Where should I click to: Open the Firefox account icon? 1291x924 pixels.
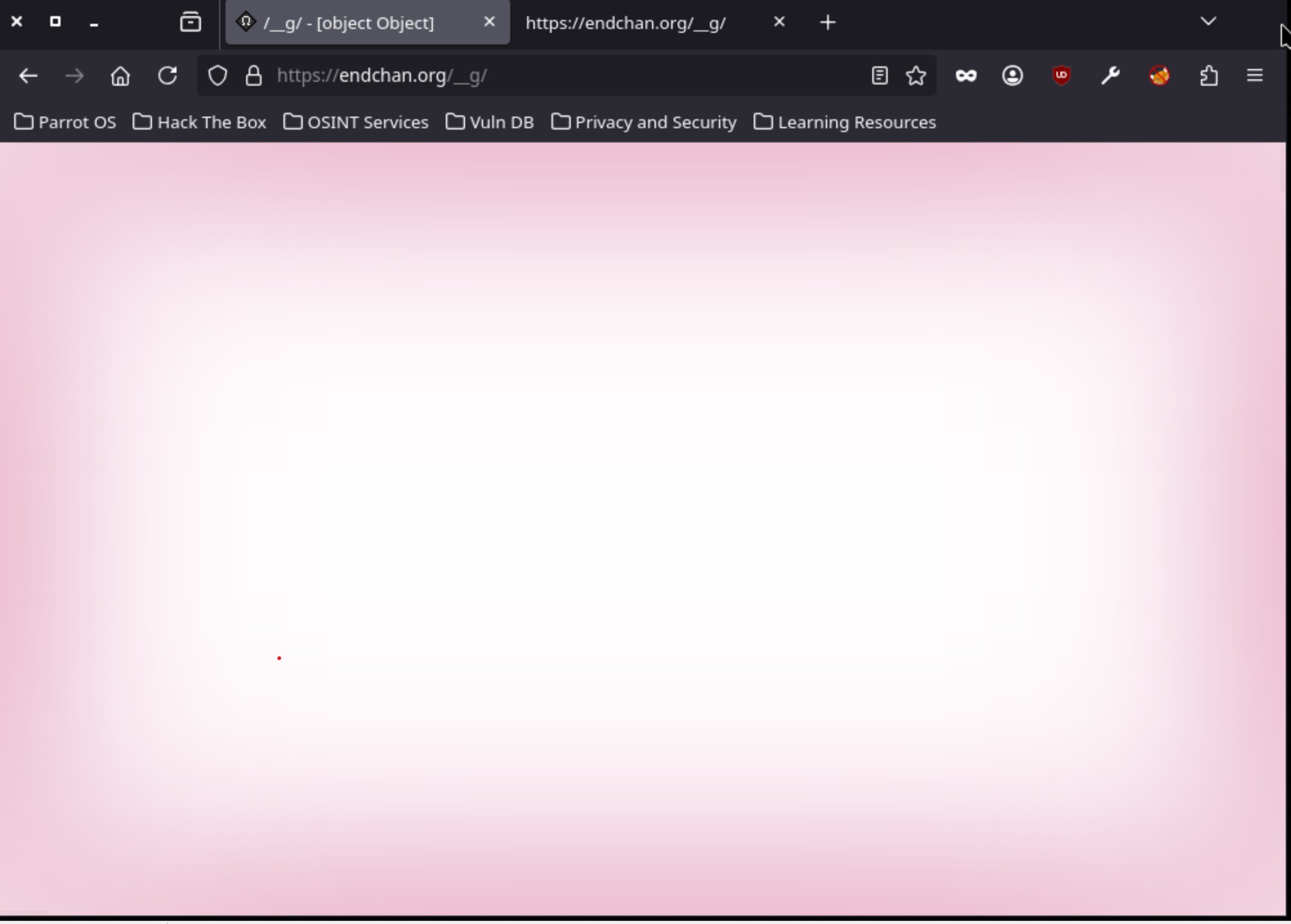[1012, 76]
